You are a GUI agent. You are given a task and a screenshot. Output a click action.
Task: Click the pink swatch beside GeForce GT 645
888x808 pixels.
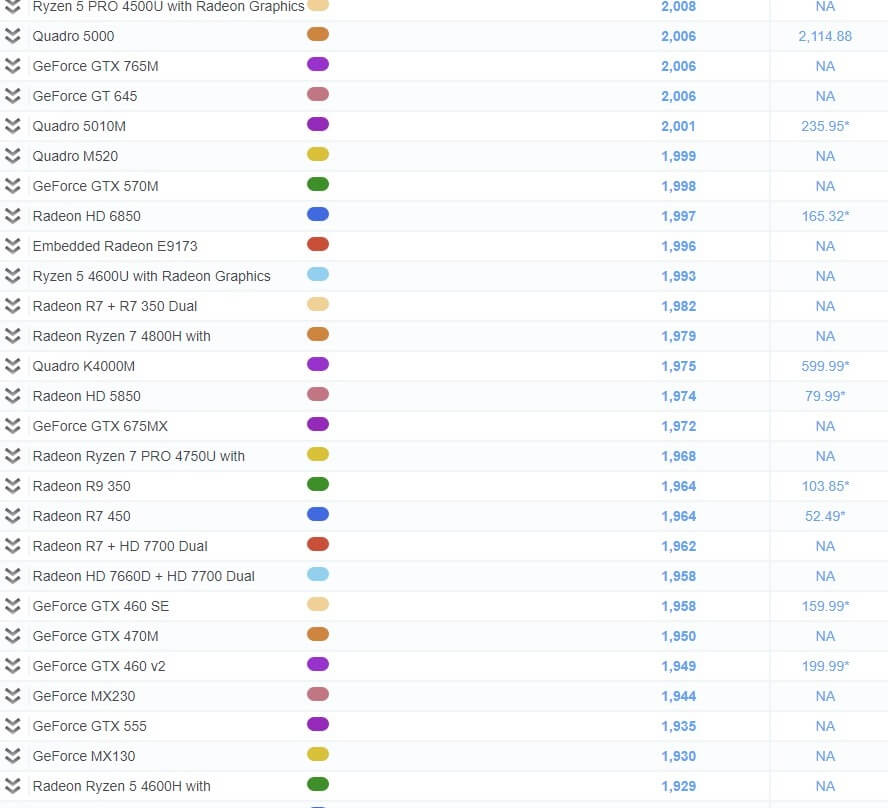318,94
